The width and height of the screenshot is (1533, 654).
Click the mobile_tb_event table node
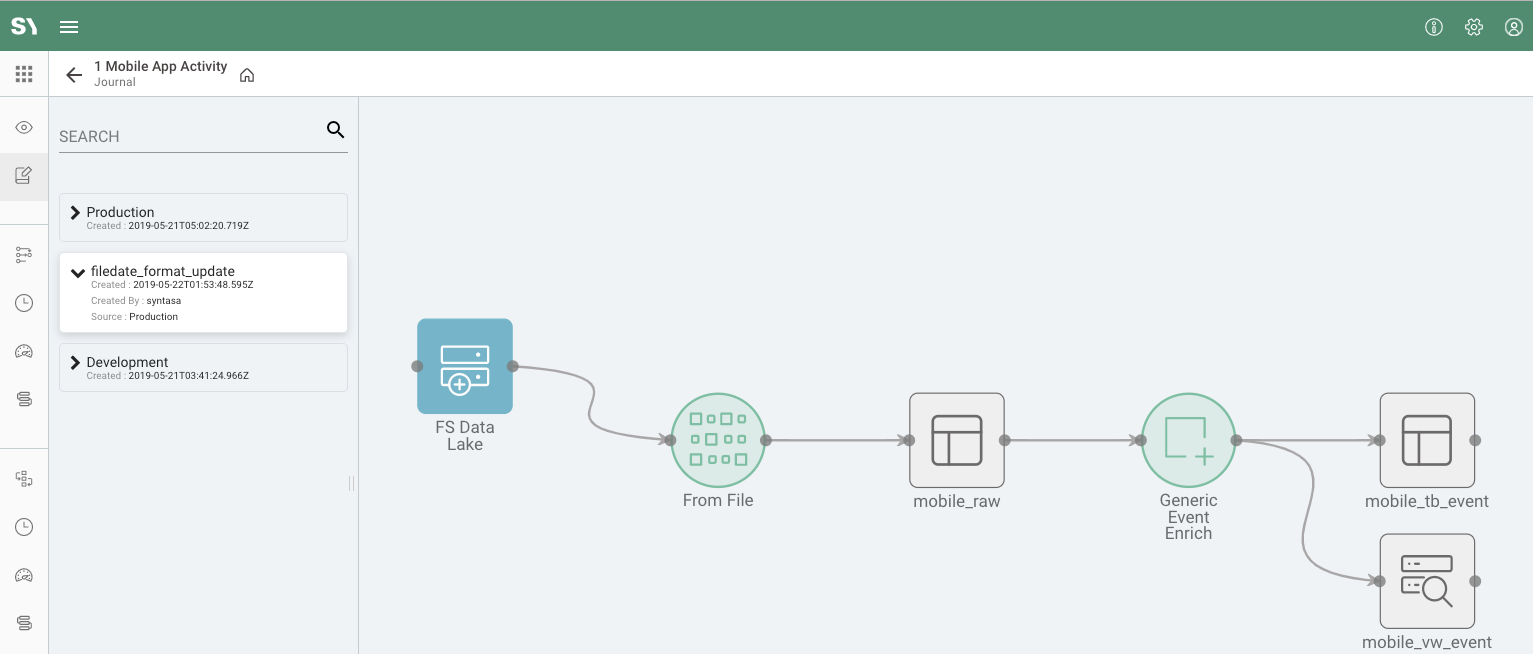pos(1427,440)
